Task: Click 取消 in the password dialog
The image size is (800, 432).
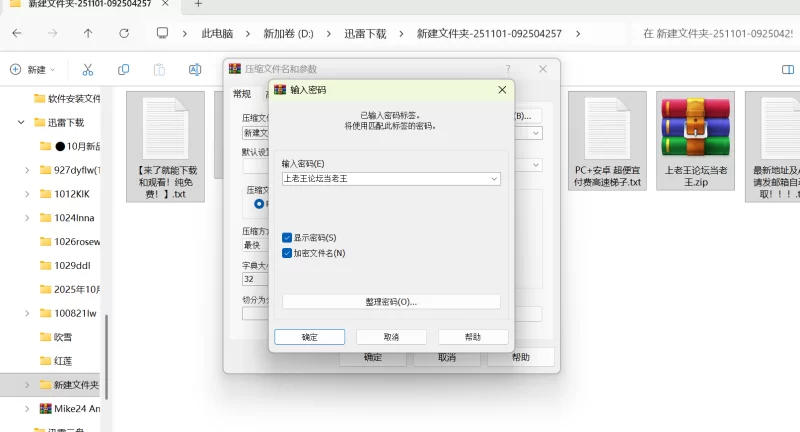Action: pyautogui.click(x=391, y=337)
